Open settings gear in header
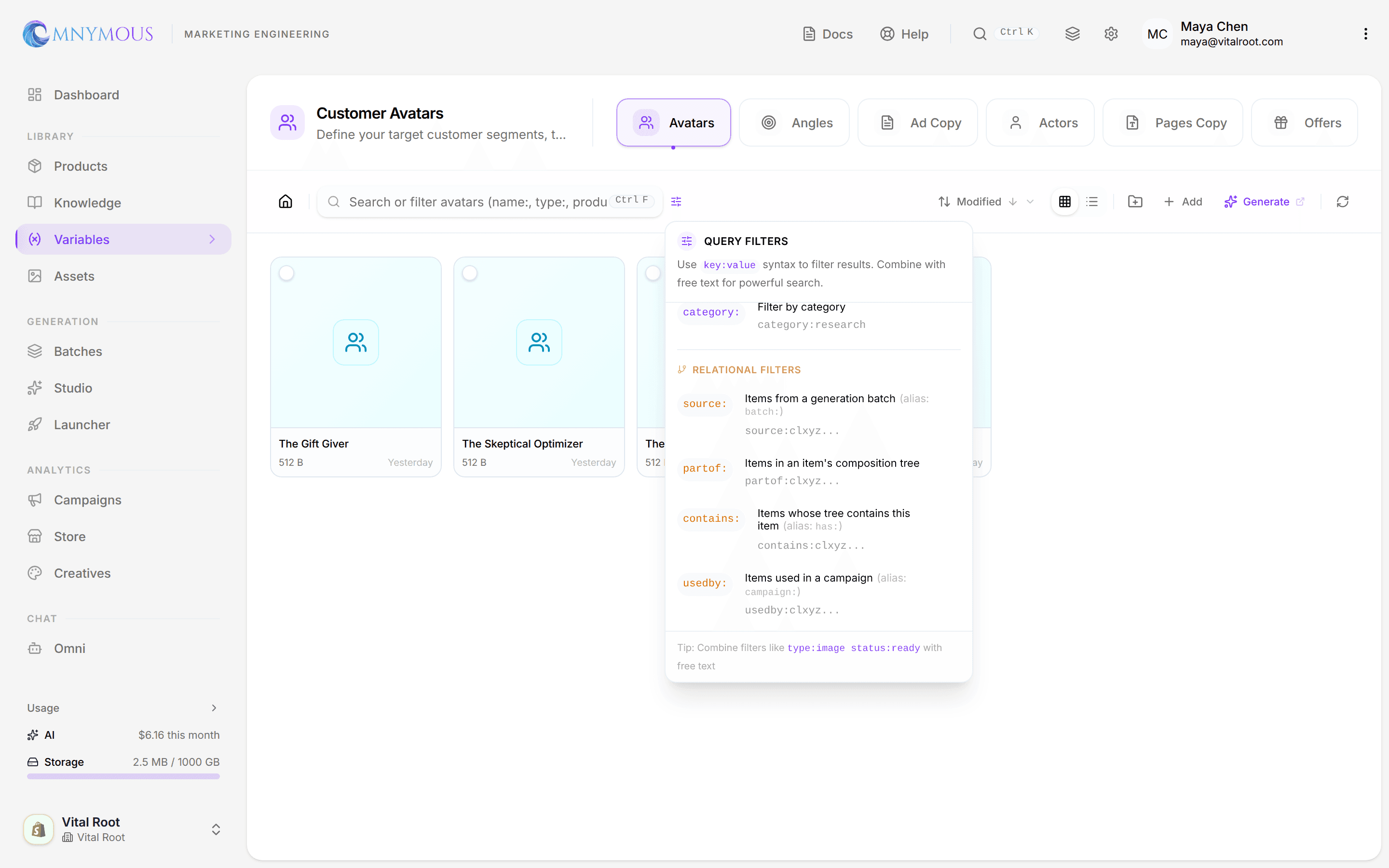The height and width of the screenshot is (868, 1389). [x=1111, y=34]
